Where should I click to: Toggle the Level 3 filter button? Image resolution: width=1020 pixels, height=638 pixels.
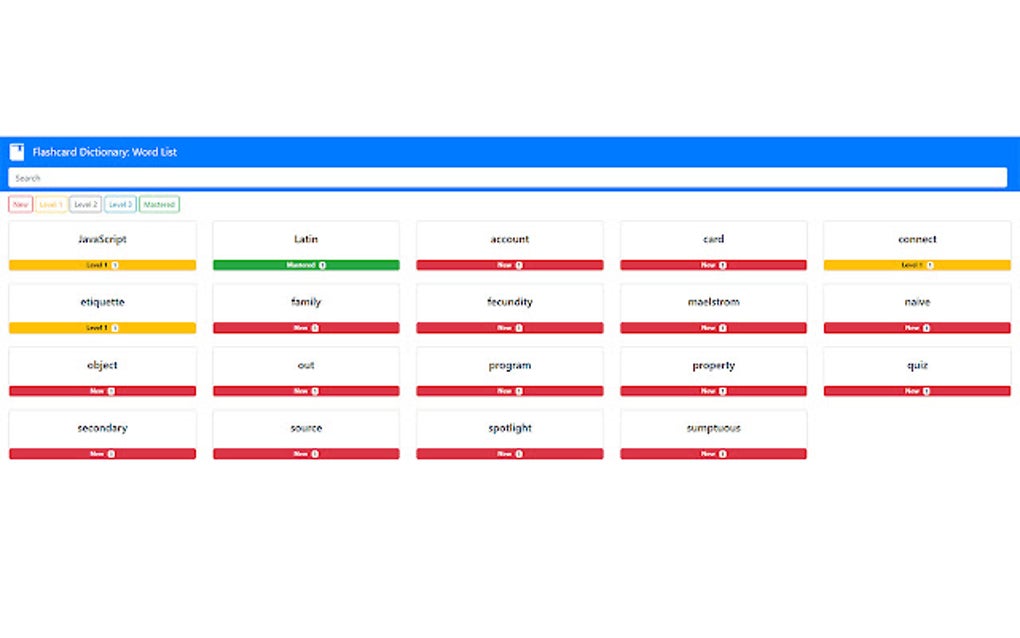coord(120,204)
